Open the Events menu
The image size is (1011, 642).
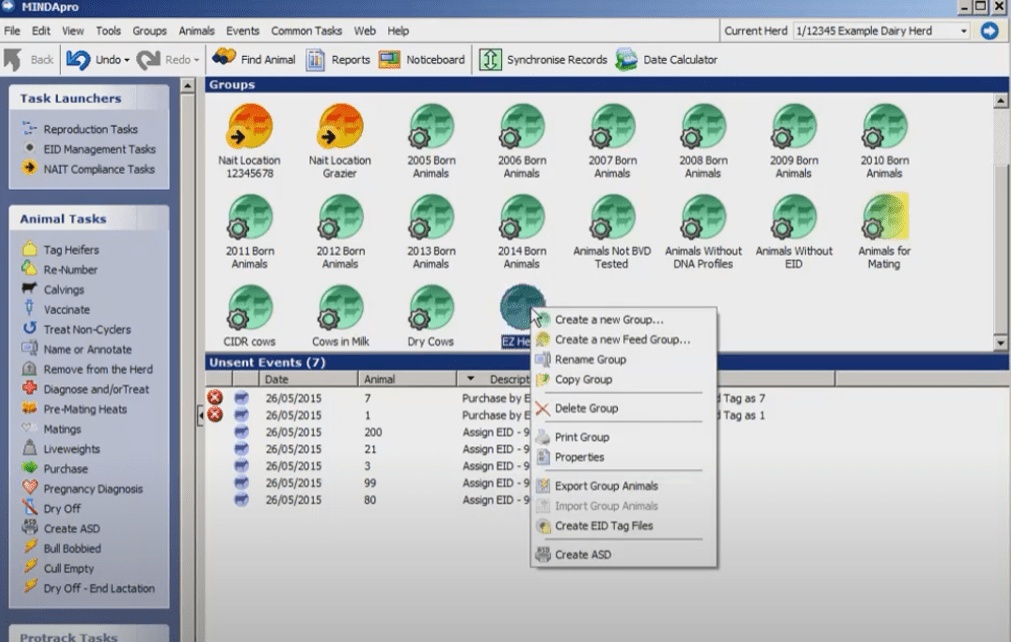click(242, 31)
